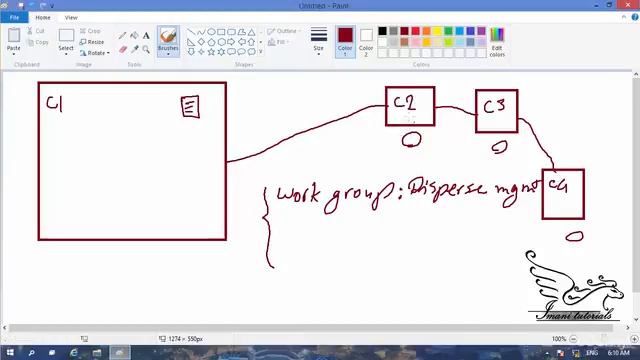Open the Paint Help icon
640x360 pixels.
tap(635, 17)
